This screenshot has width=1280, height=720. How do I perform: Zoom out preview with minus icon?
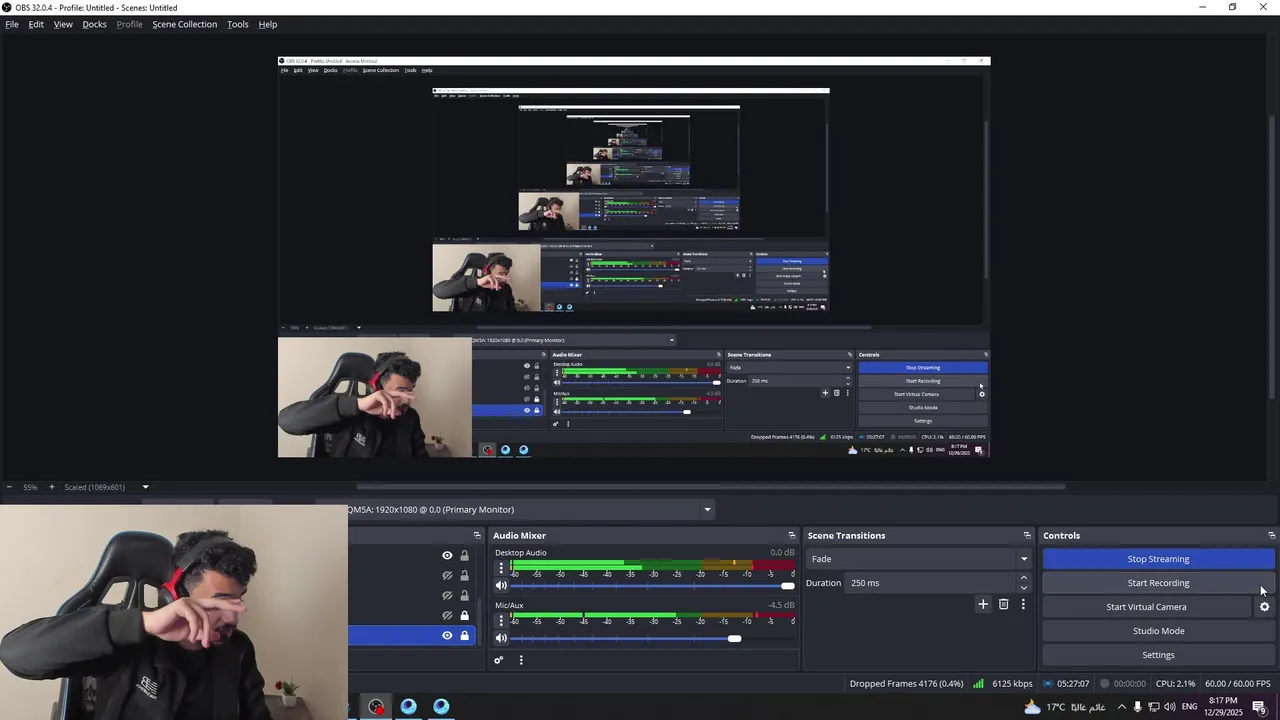click(x=8, y=487)
